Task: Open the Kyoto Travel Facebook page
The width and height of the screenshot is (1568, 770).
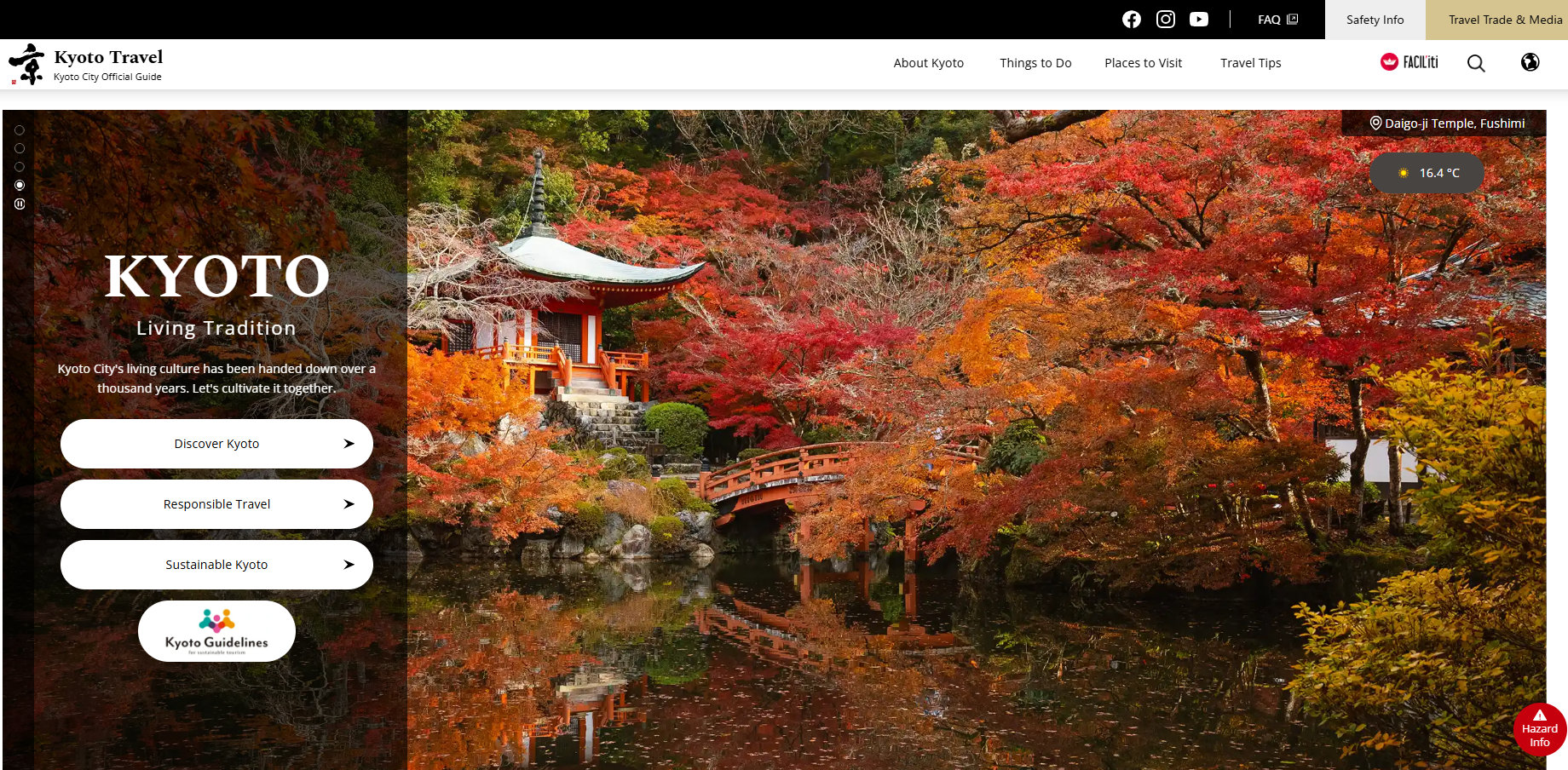Action: (1131, 20)
